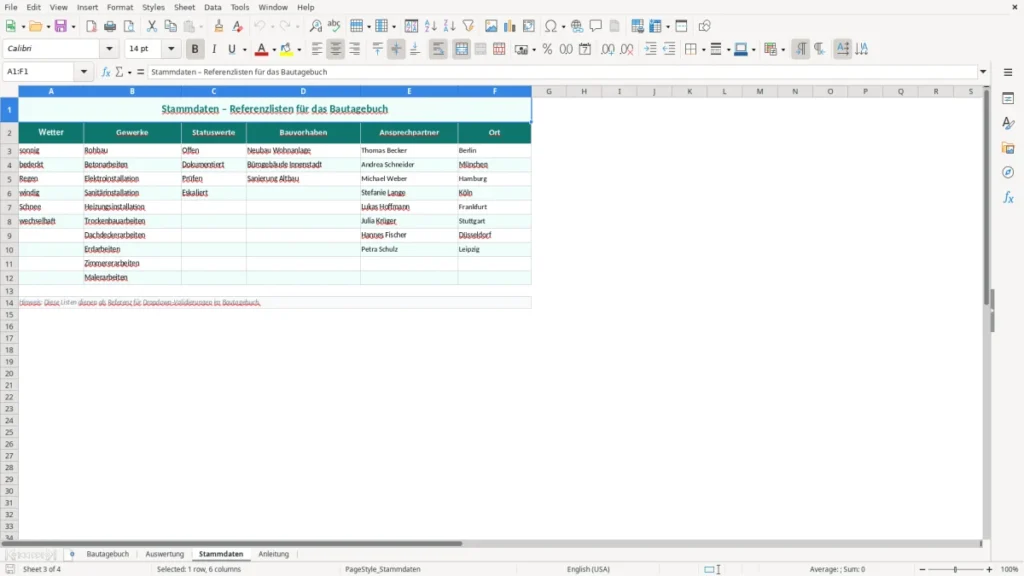
Task: Cut the selected cells
Action: click(x=152, y=26)
